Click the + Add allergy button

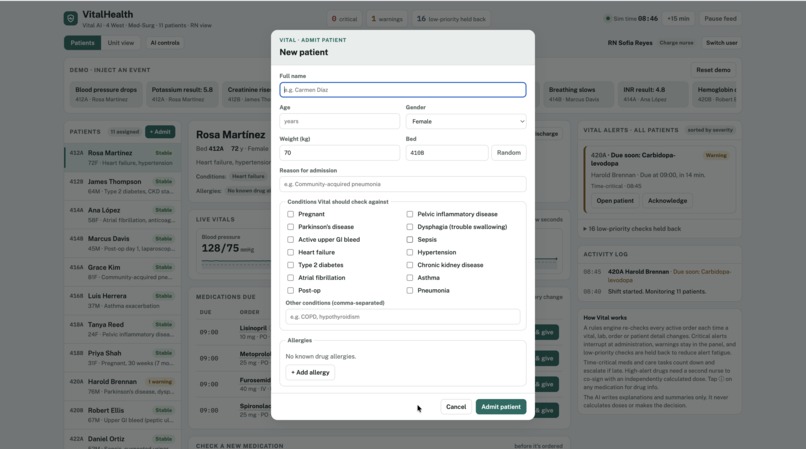(310, 372)
